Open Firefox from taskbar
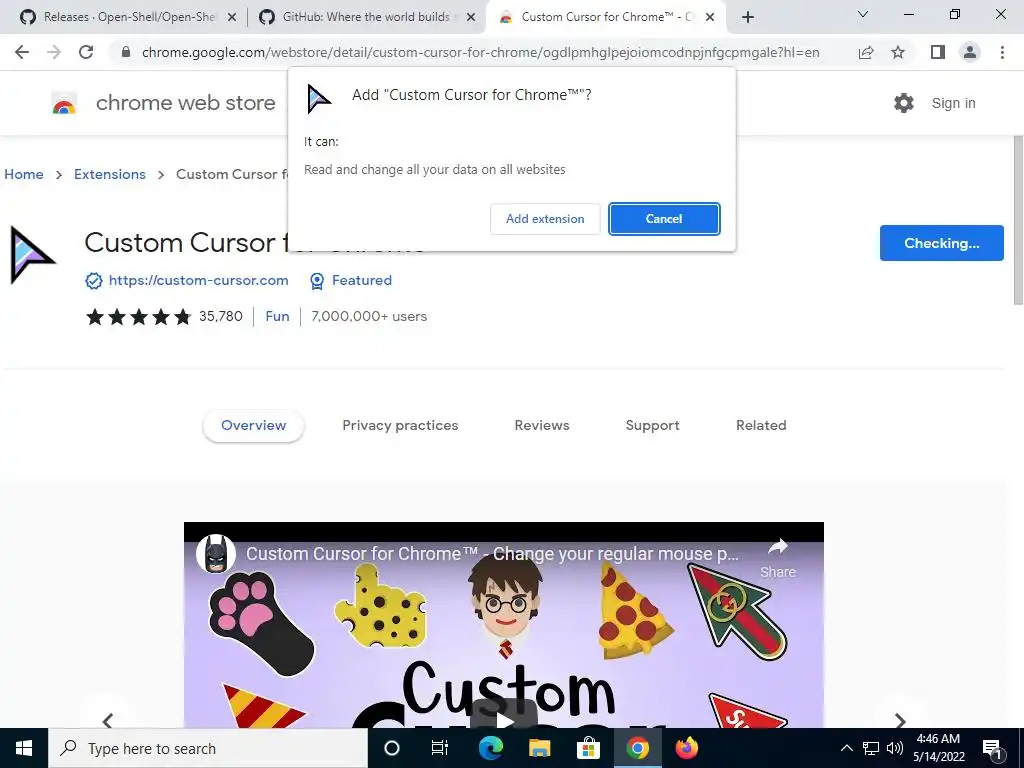This screenshot has width=1024, height=768. tap(686, 748)
